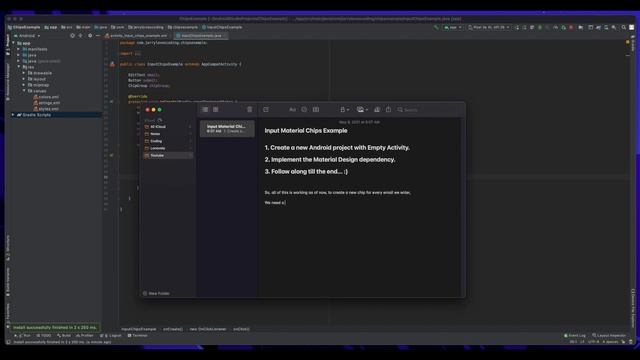Click the Notes search field
This screenshot has width=640, height=360.
(x=428, y=109)
